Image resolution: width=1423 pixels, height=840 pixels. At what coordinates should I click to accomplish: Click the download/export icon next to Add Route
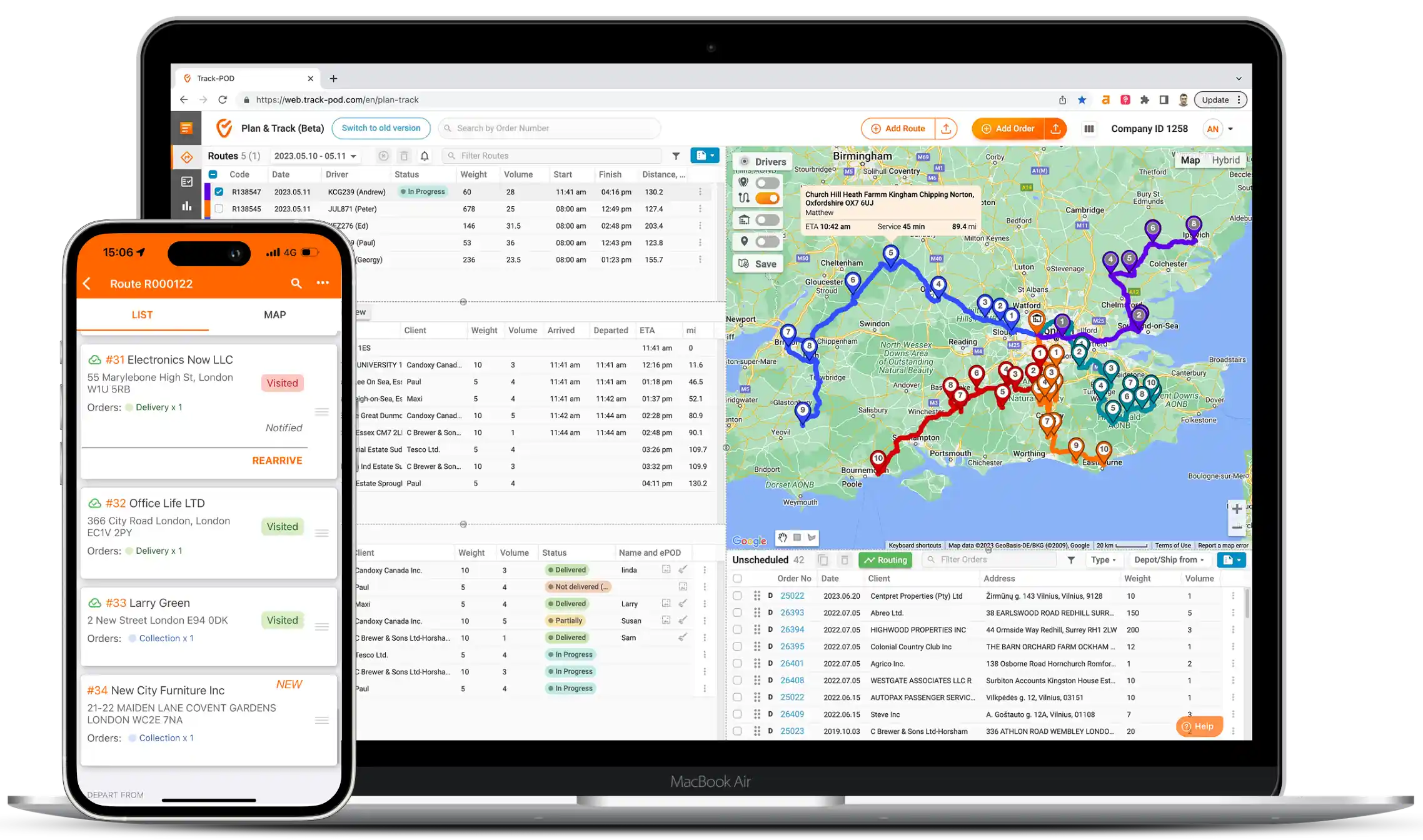click(x=947, y=128)
